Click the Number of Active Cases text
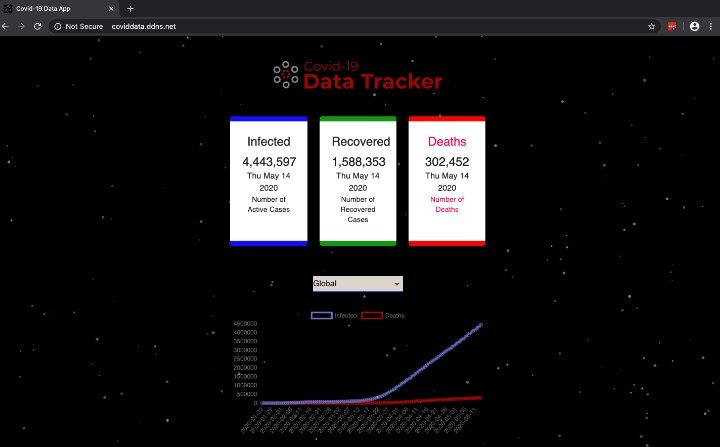The image size is (720, 447). pyautogui.click(x=269, y=204)
